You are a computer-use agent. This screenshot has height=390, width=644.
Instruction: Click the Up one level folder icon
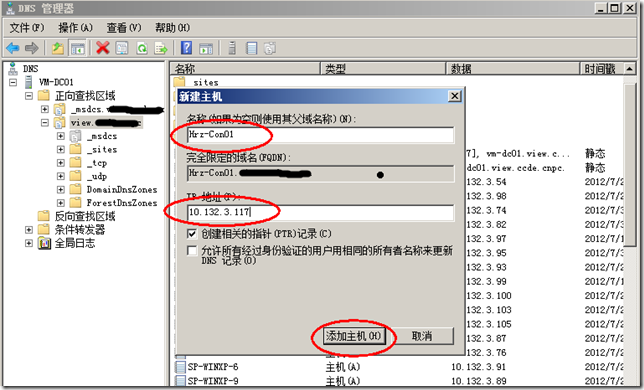coord(58,48)
